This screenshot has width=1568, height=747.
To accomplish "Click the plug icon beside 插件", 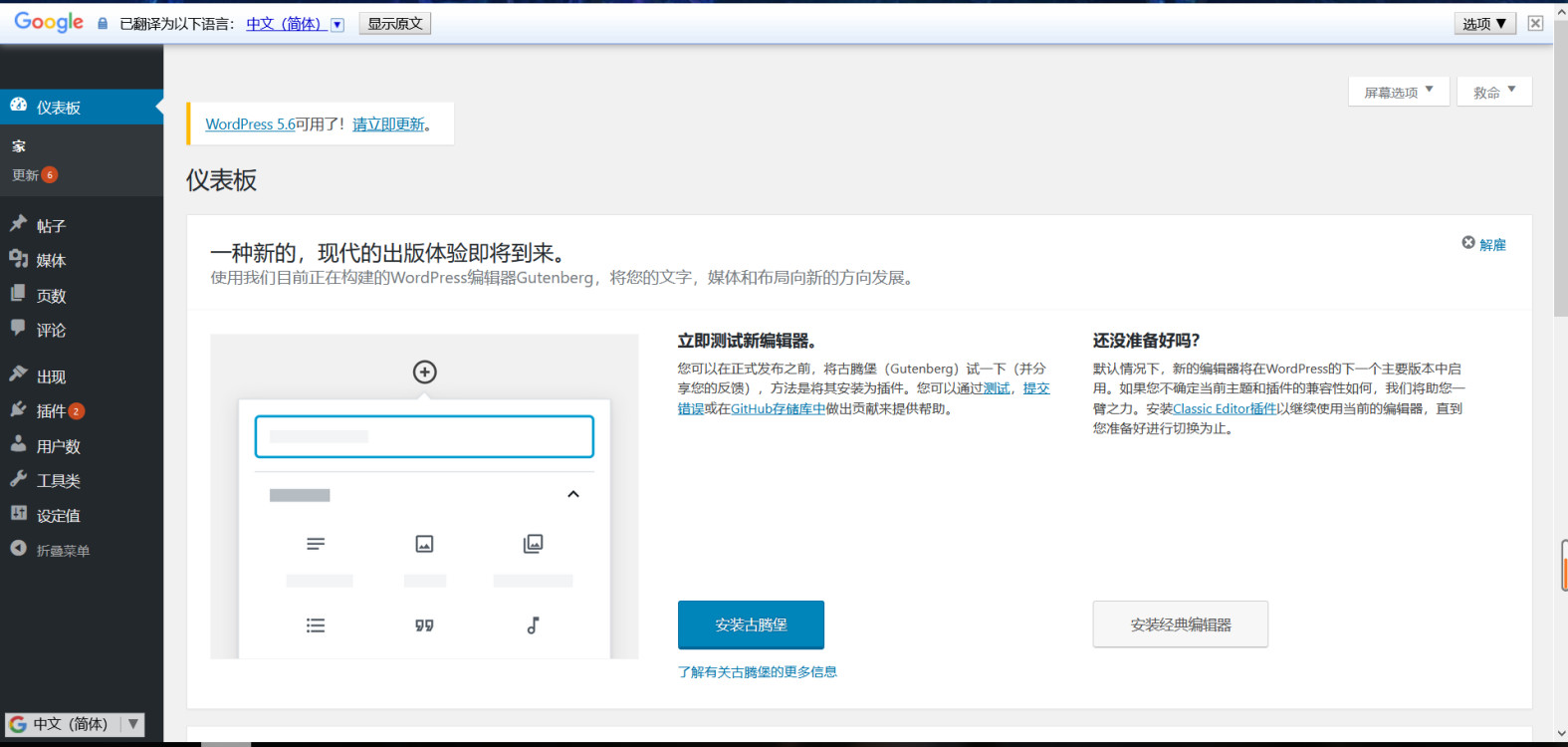I will click(x=18, y=409).
